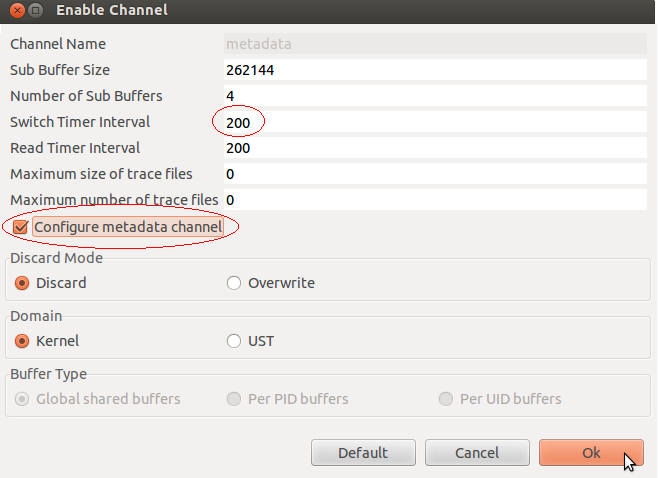Viewport: 658px width, 478px height.
Task: Select Per UID buffers radio button
Action: (446, 399)
